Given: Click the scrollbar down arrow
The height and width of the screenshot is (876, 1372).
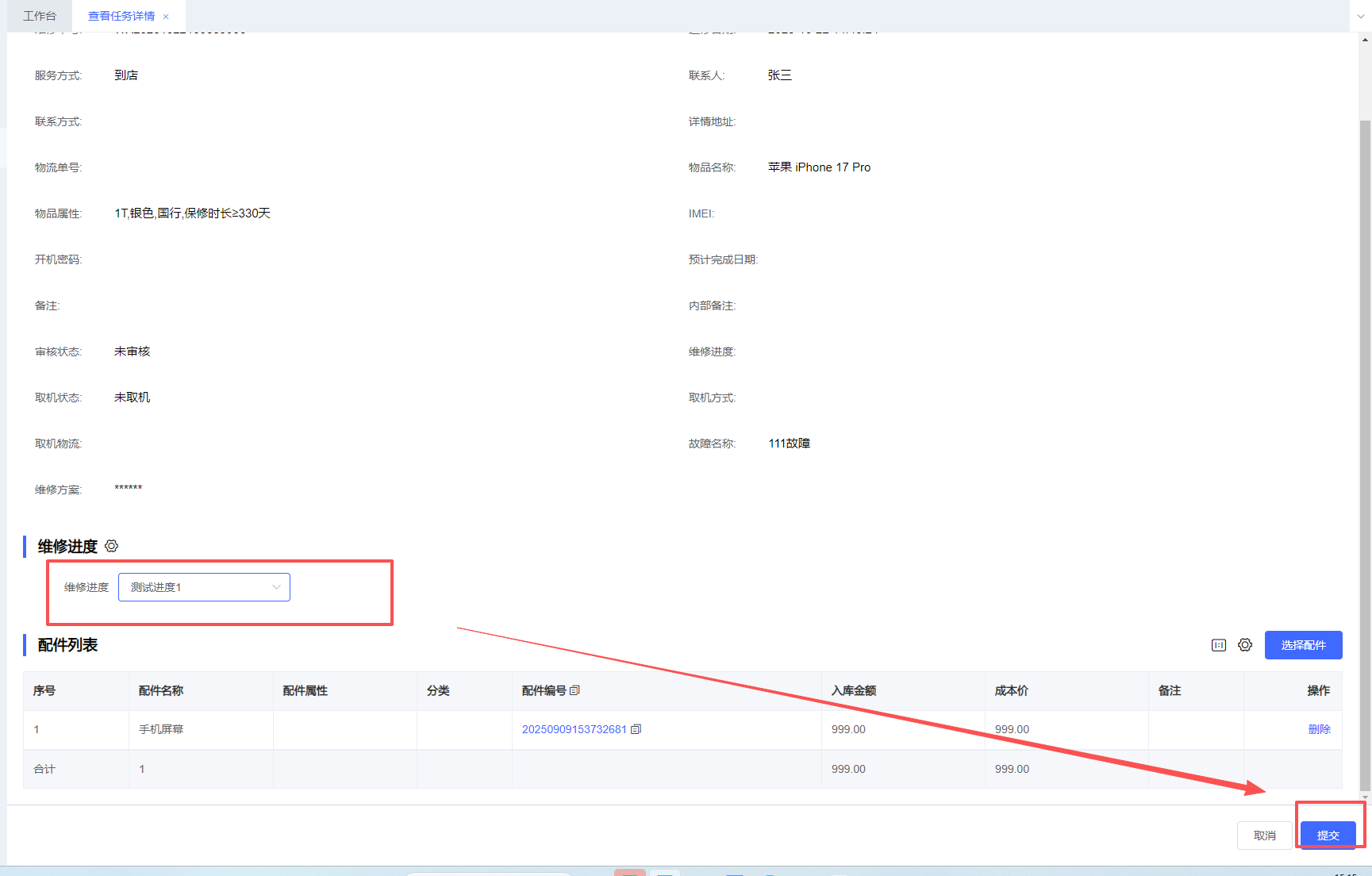Looking at the screenshot, I should click(x=1365, y=797).
